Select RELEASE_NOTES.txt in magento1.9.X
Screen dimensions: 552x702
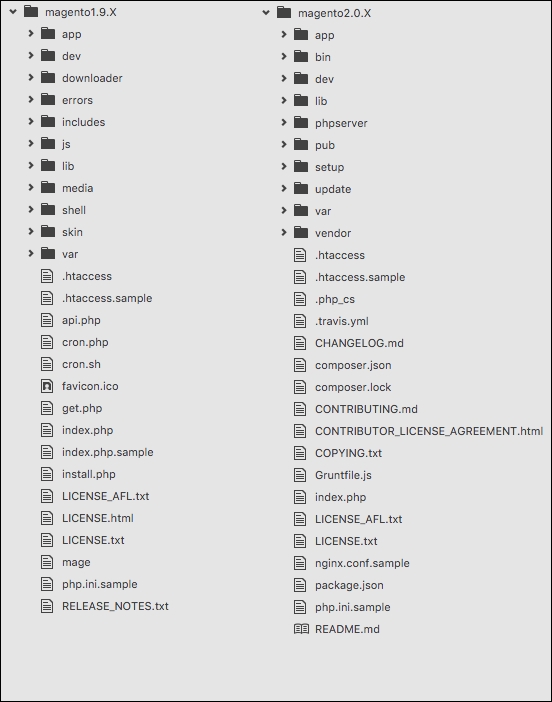tap(115, 606)
